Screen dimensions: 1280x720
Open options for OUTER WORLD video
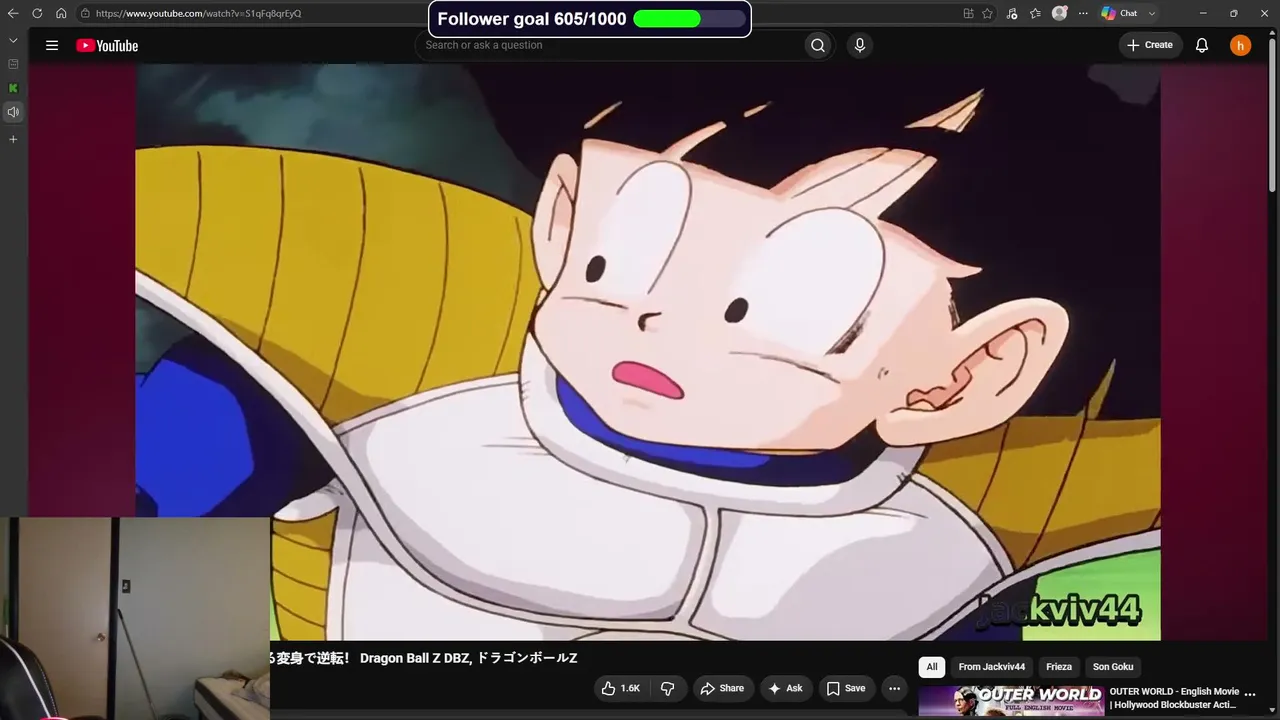pos(1249,693)
